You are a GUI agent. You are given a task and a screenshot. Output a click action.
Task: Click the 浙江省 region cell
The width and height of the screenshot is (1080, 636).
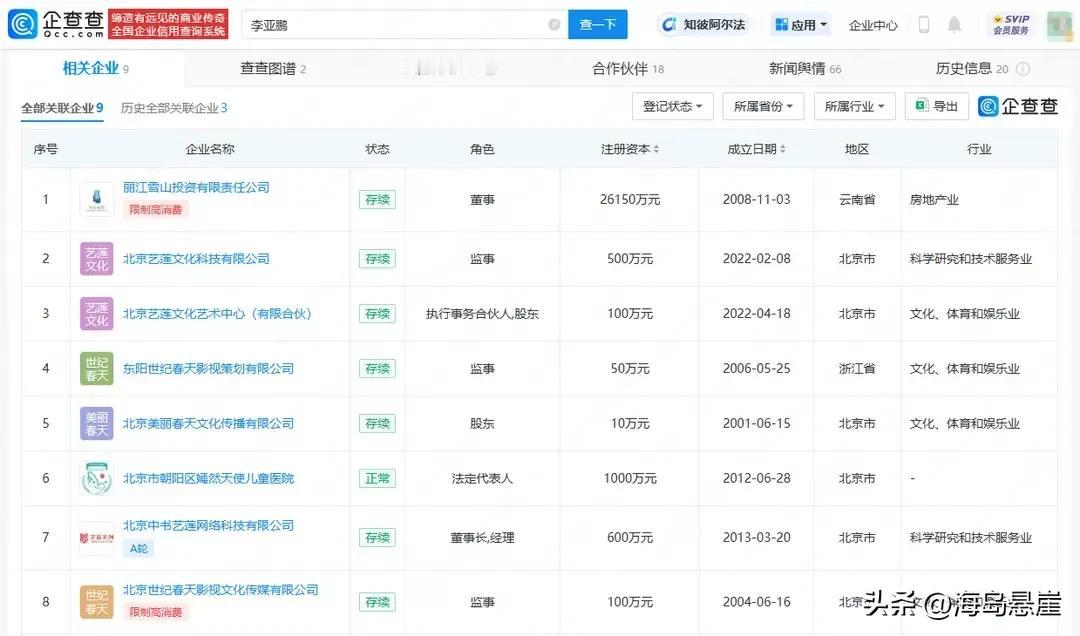pyautogui.click(x=857, y=369)
